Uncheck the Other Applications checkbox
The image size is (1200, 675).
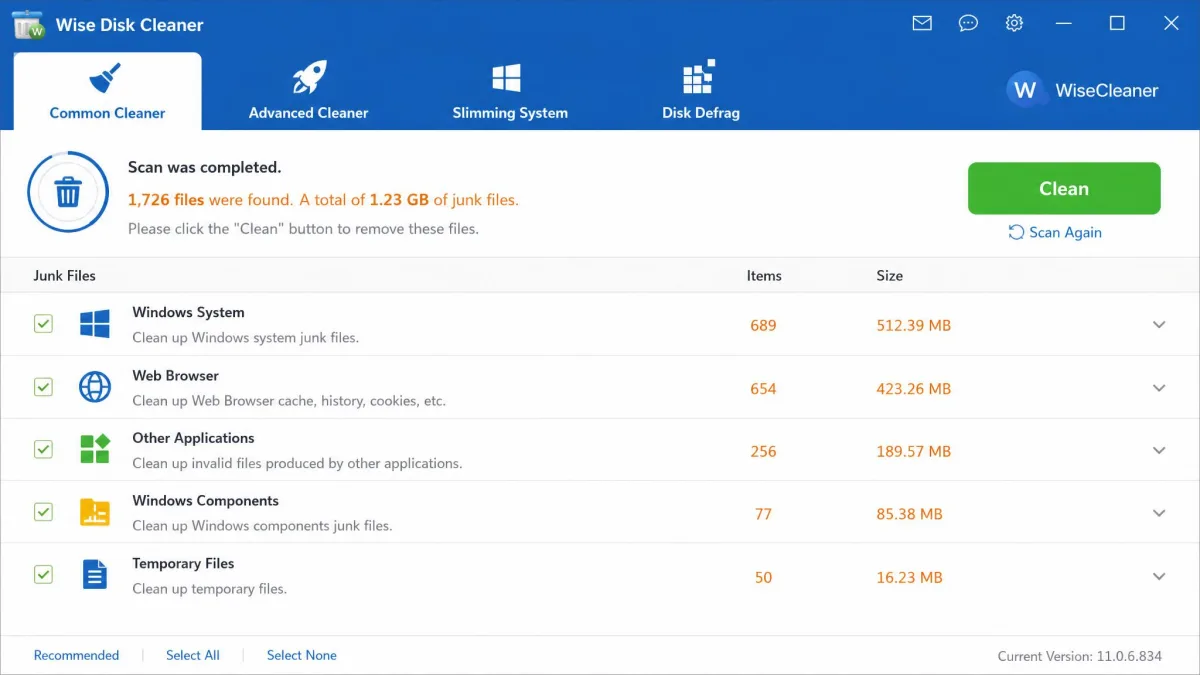43,449
